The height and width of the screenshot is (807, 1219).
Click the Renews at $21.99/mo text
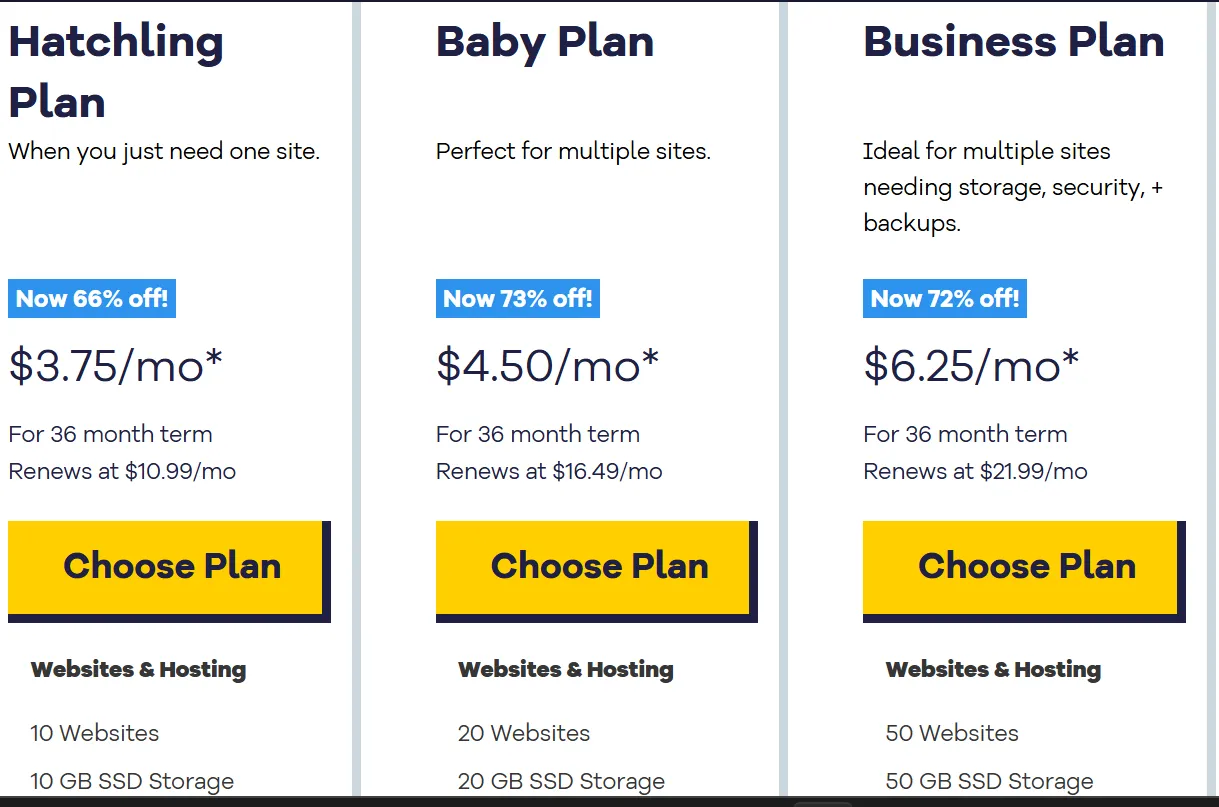(975, 471)
